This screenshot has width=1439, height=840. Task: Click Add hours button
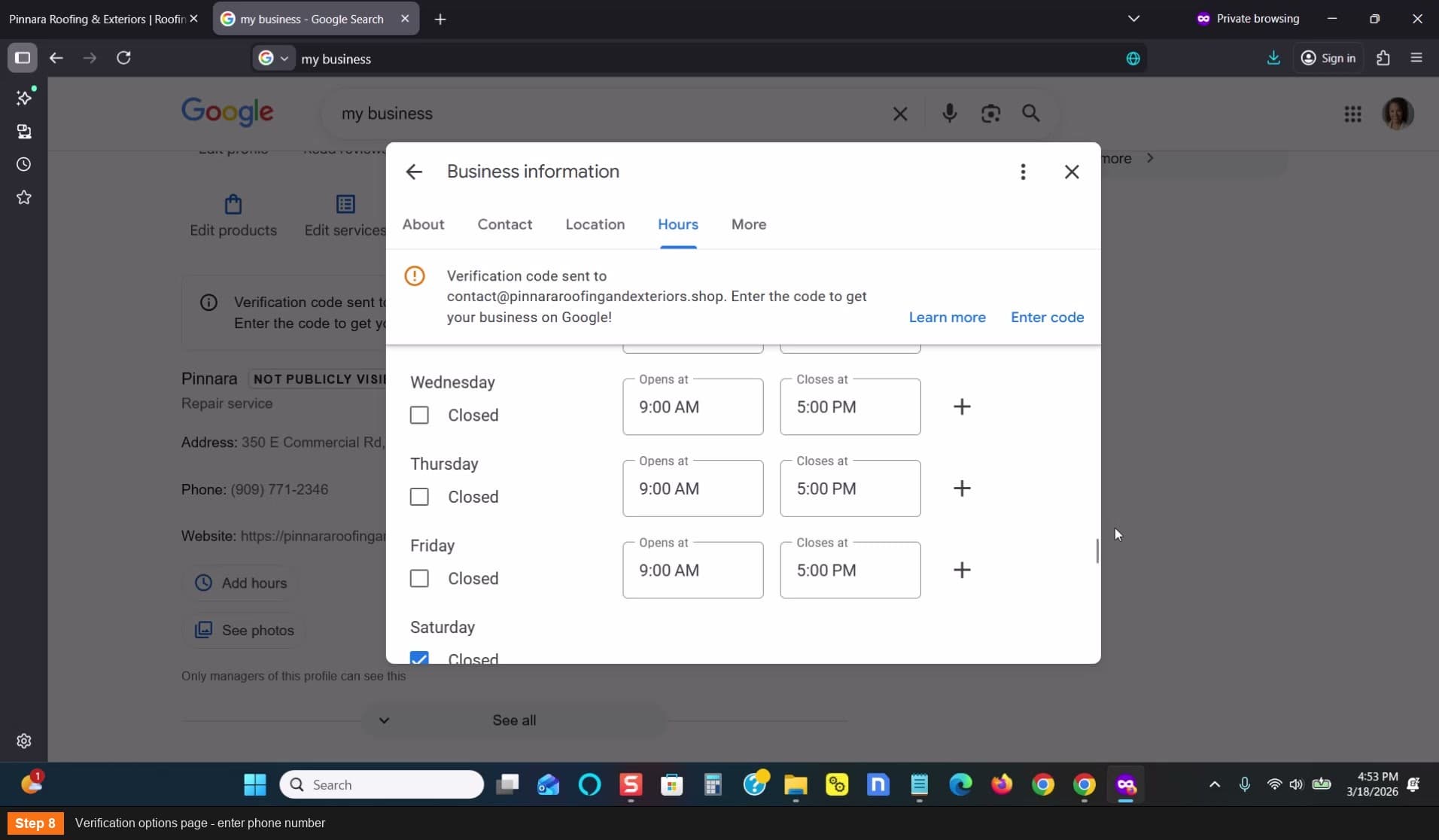click(x=241, y=583)
